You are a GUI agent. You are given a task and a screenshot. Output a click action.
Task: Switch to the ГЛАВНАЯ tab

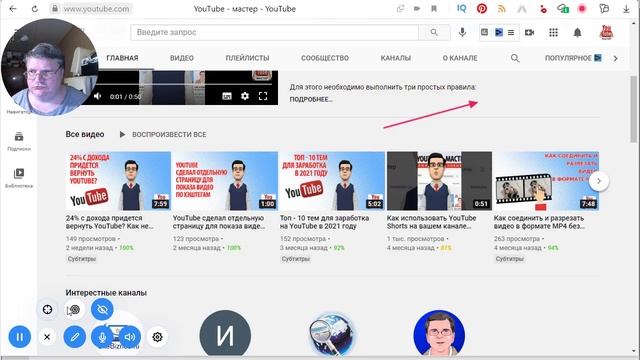[x=122, y=58]
